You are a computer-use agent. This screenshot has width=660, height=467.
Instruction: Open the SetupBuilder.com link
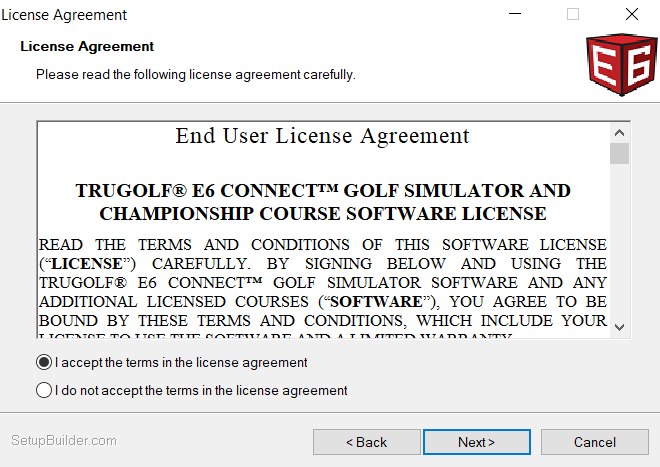point(64,441)
